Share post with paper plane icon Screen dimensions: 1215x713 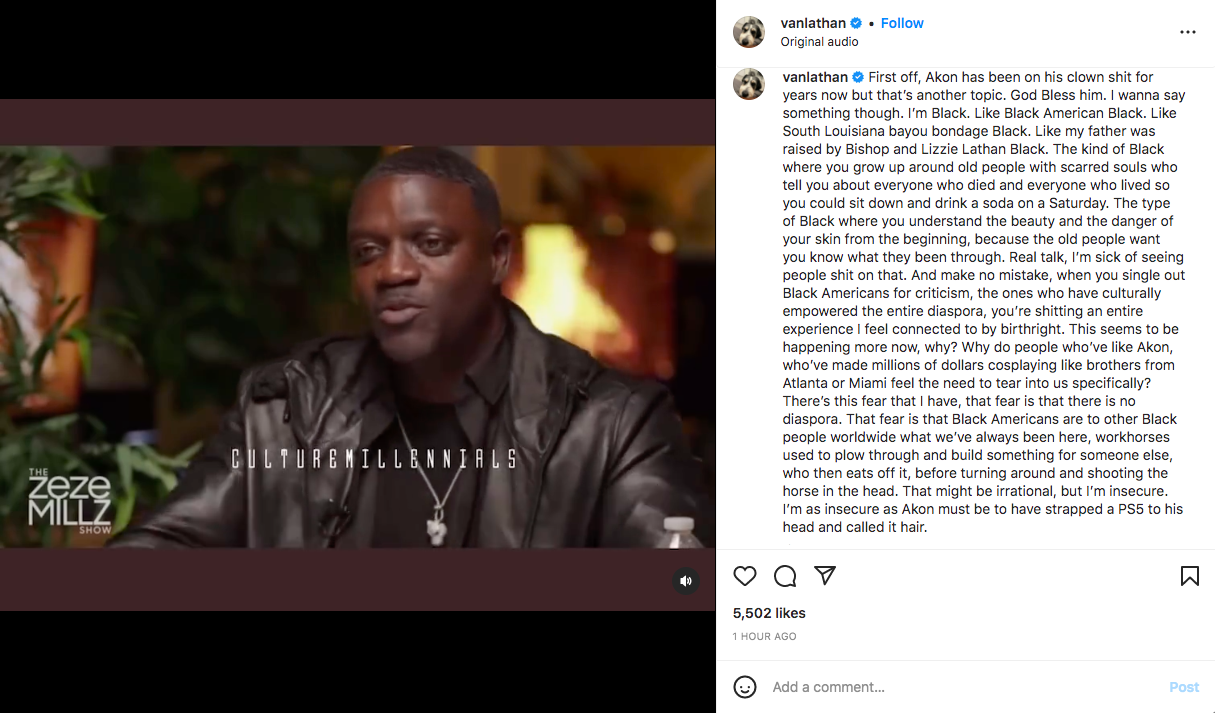point(825,576)
